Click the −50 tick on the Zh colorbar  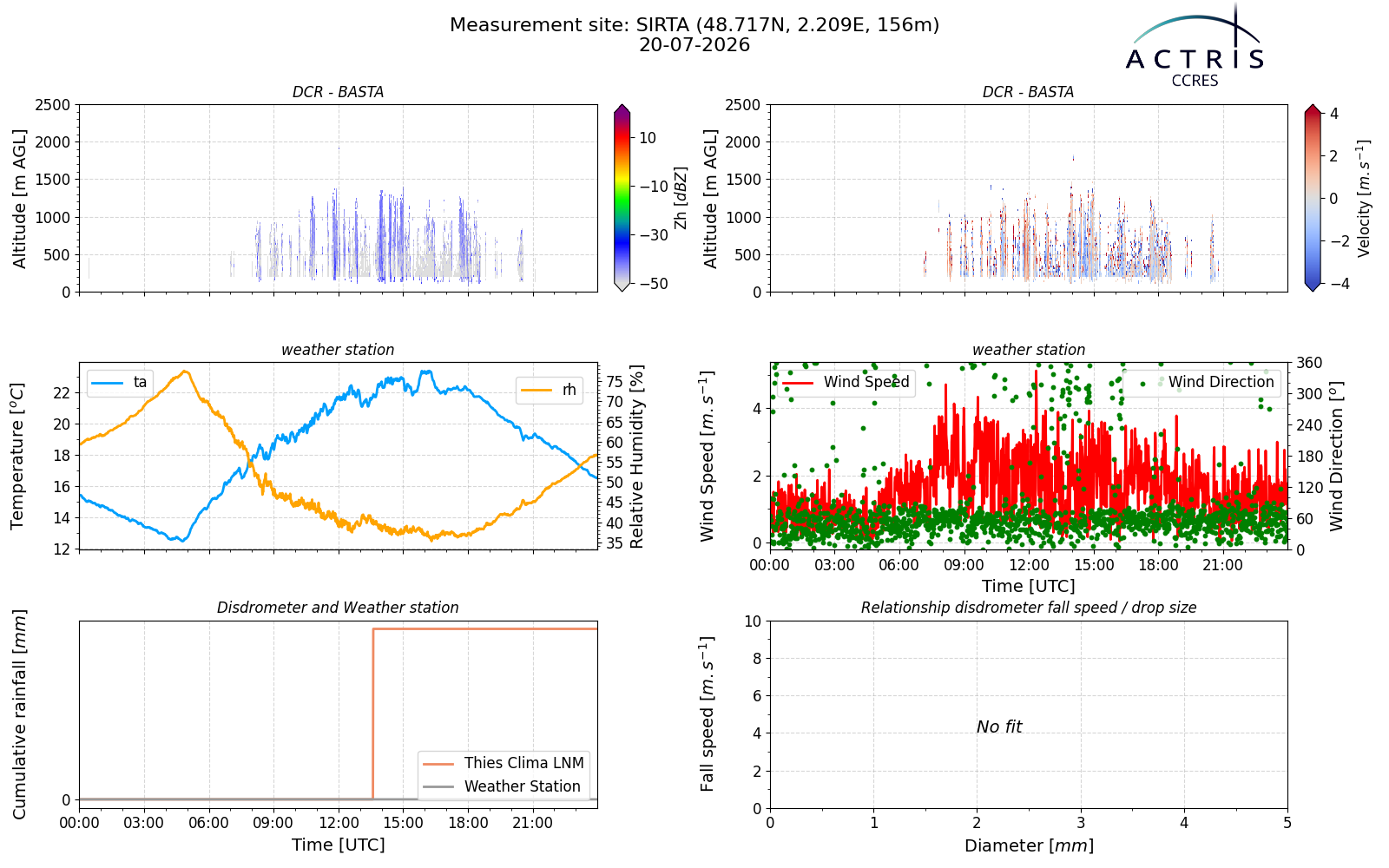[x=654, y=284]
